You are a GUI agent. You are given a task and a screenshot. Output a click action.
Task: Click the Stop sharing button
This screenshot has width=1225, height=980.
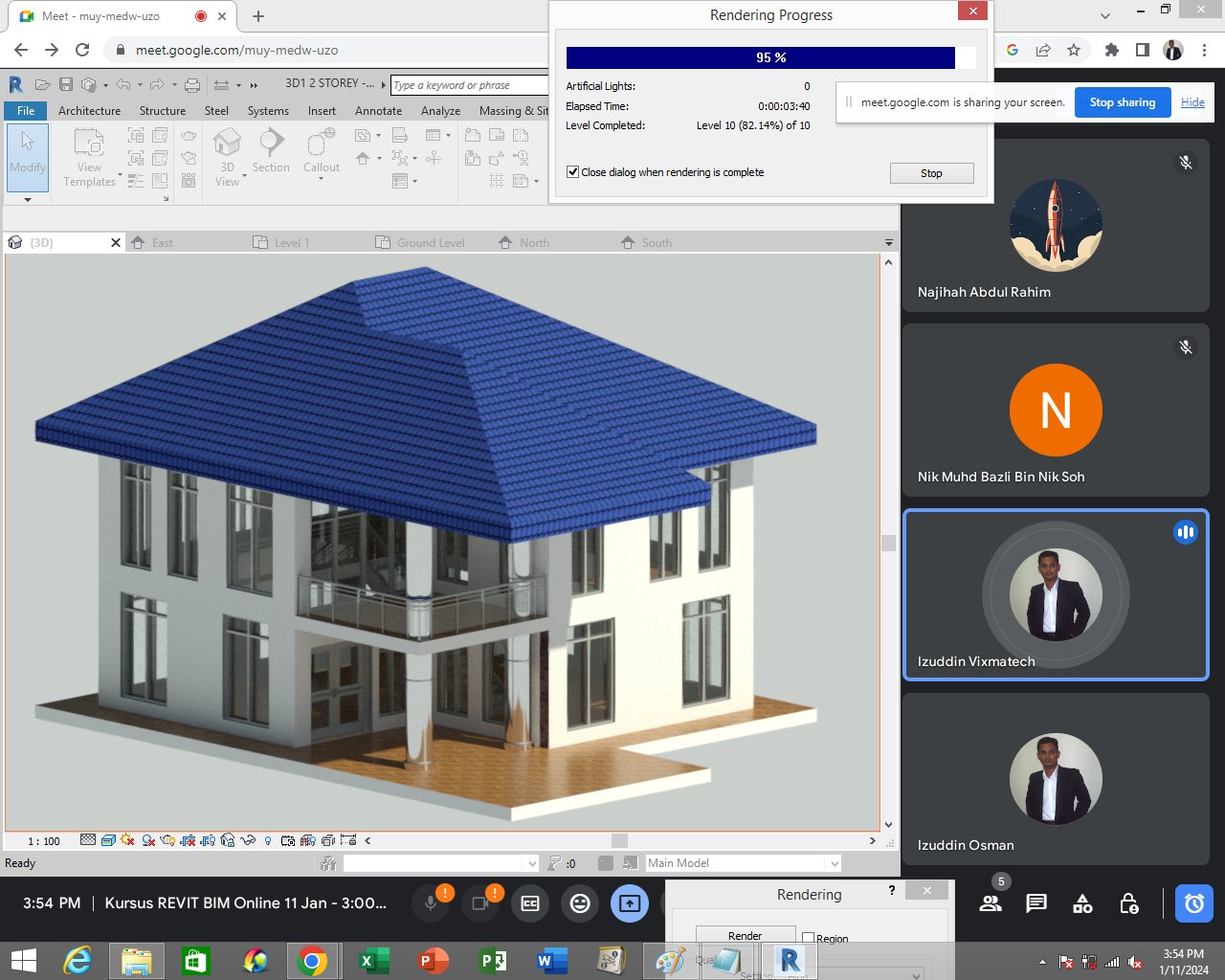pos(1123,102)
